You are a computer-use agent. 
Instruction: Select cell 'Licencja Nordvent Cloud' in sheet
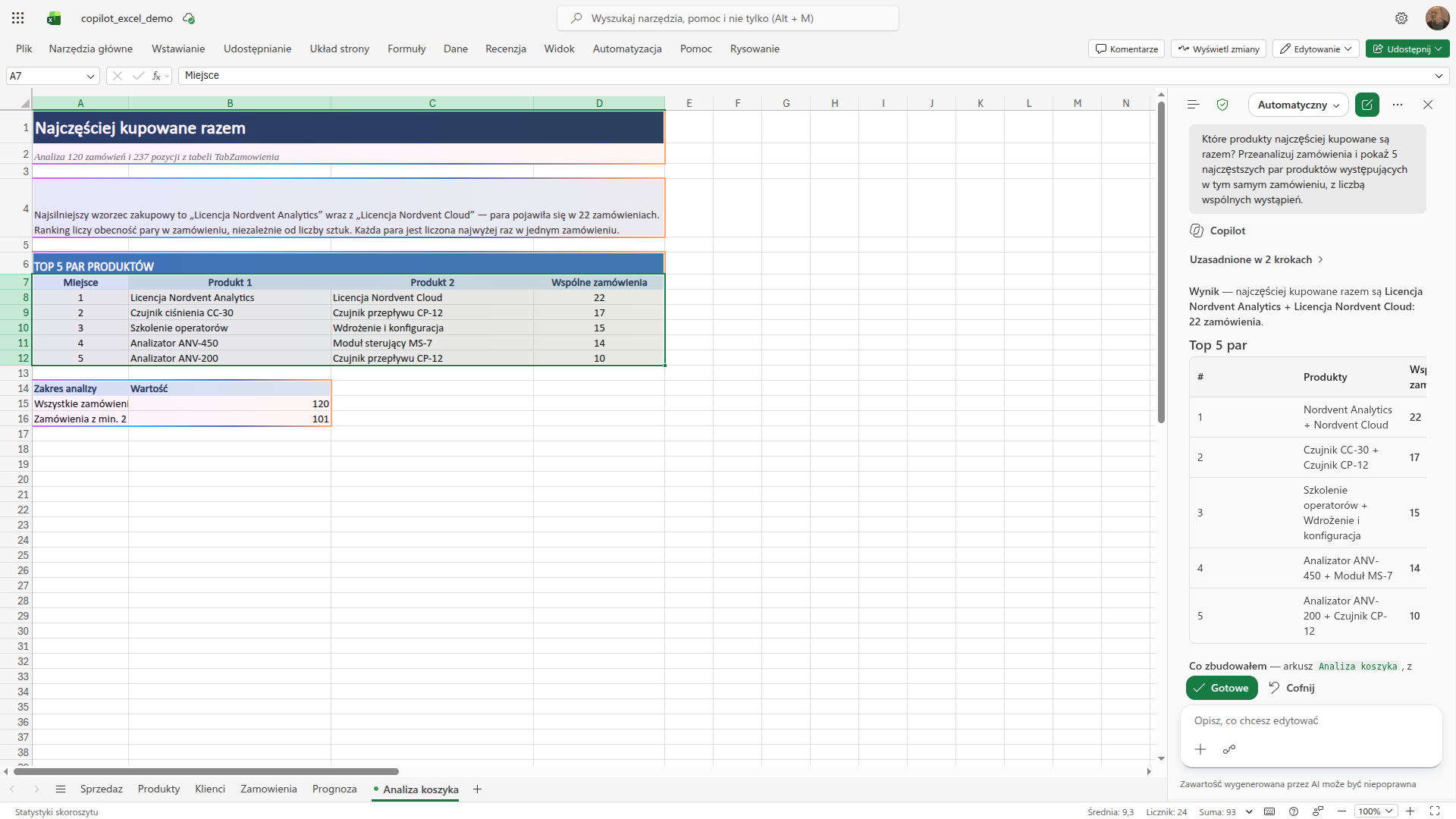click(x=432, y=297)
